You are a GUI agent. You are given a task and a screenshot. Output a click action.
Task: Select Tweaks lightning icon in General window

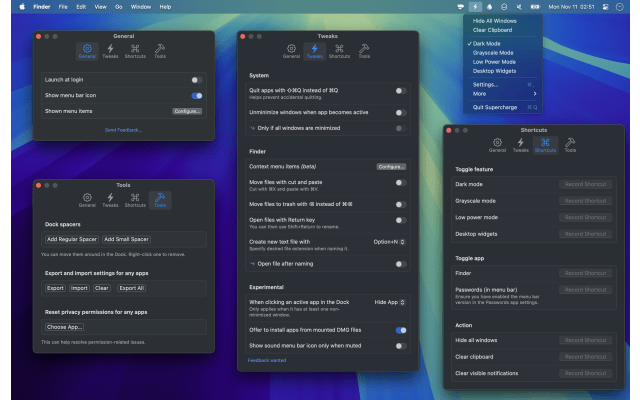pyautogui.click(x=110, y=49)
